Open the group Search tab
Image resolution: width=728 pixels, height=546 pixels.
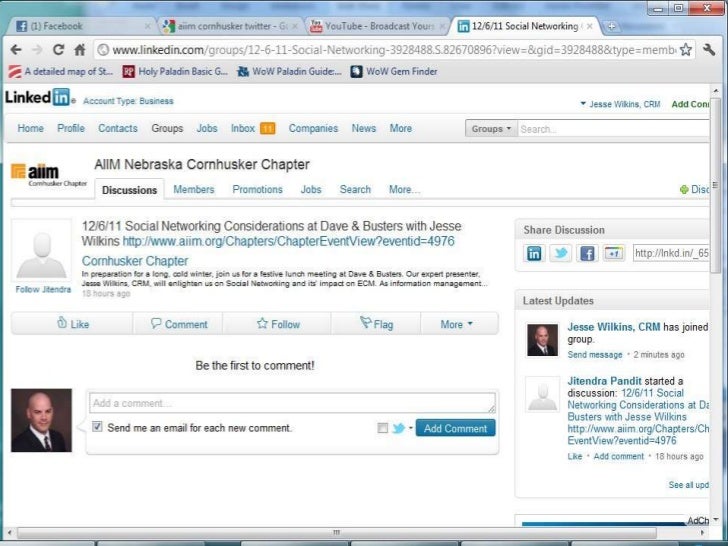coord(355,189)
